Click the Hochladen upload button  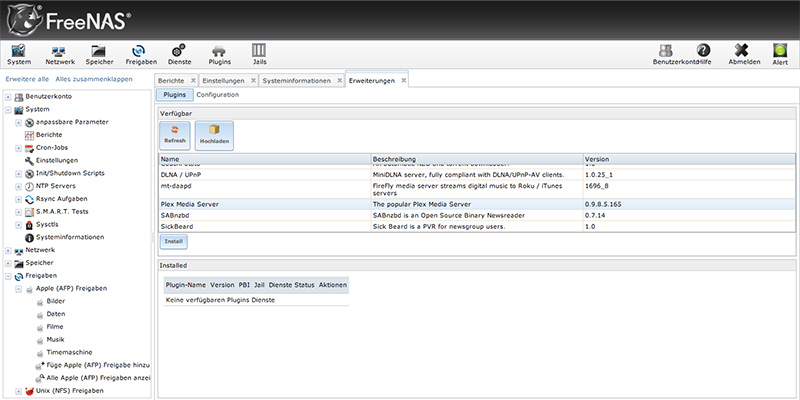(x=214, y=135)
